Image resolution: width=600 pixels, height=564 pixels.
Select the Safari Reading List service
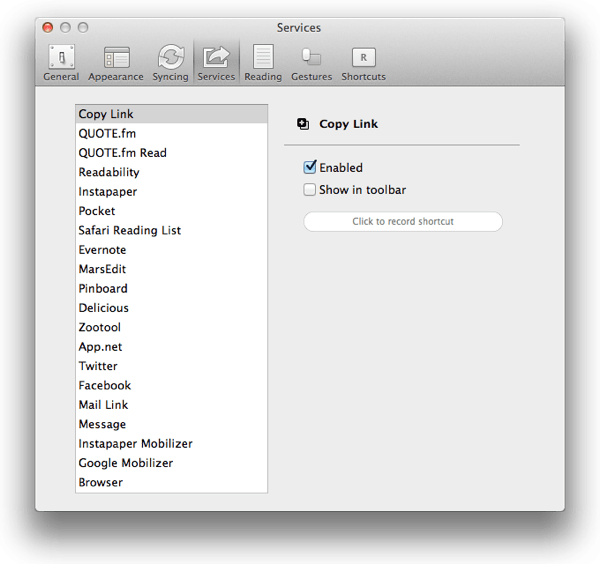tap(130, 231)
